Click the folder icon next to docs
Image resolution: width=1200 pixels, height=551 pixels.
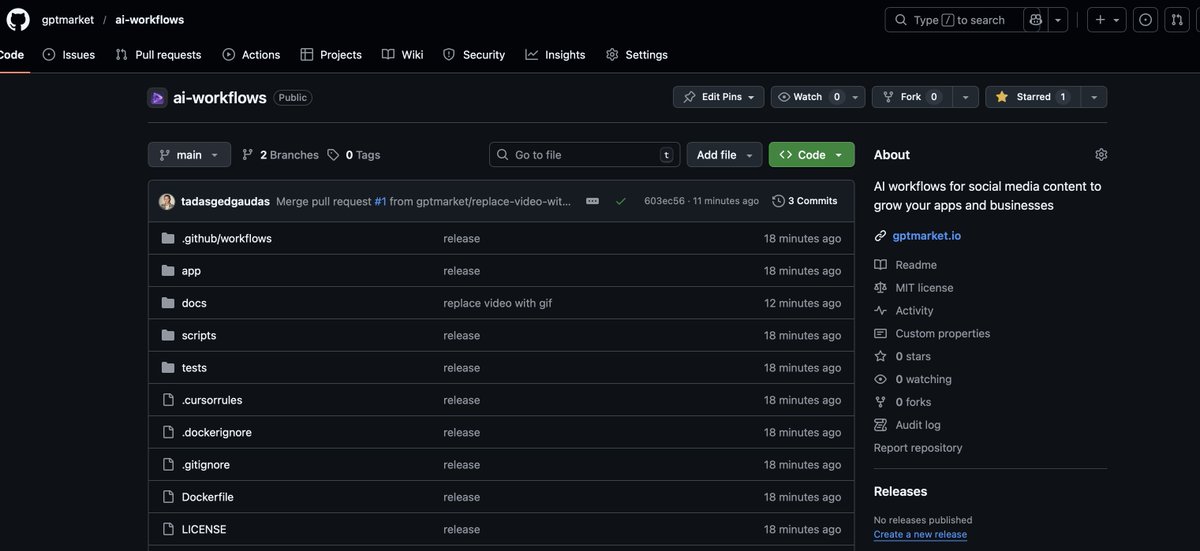point(168,303)
